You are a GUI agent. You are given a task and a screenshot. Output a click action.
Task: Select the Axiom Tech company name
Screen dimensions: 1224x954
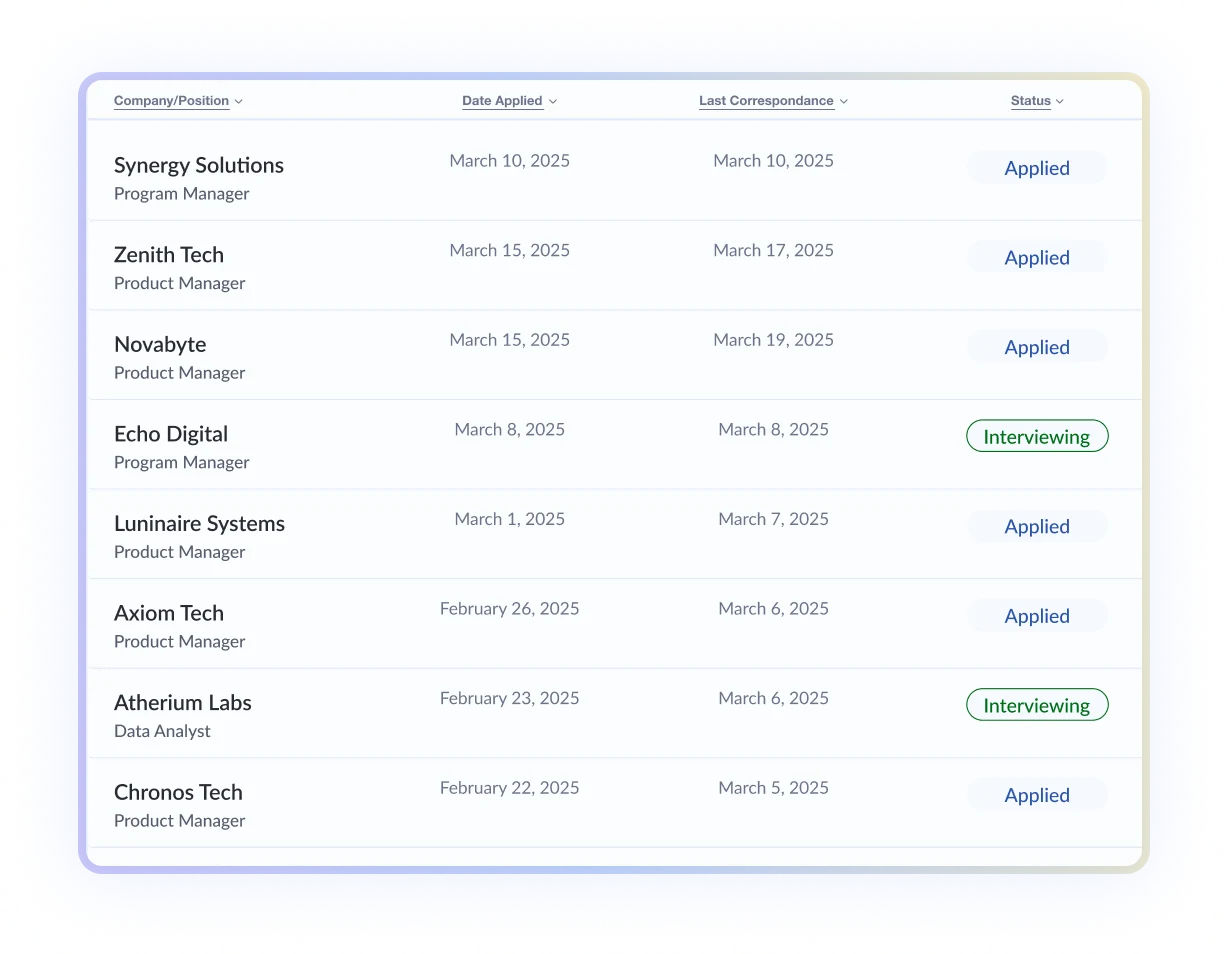(x=169, y=613)
